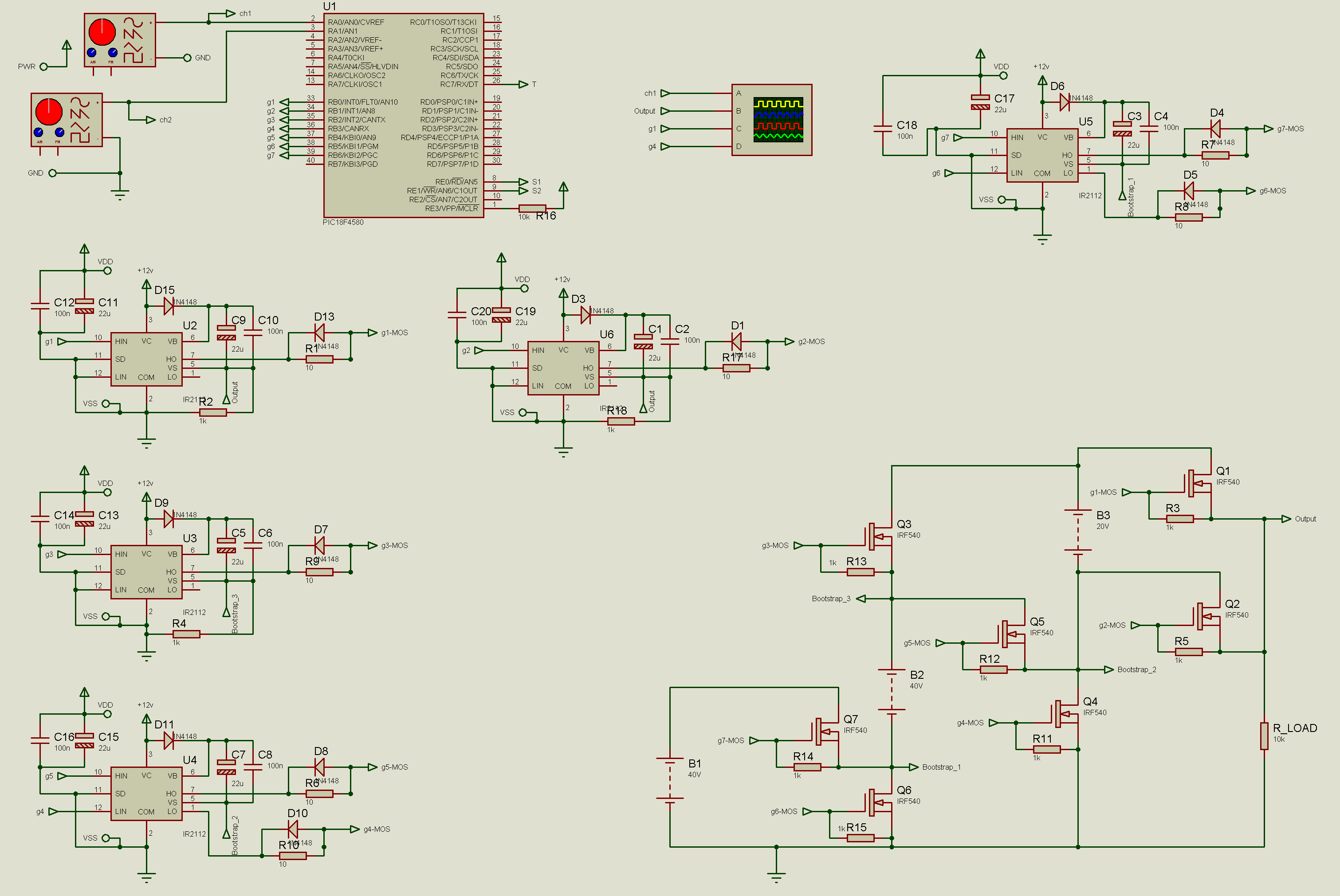This screenshot has width=1340, height=896.
Task: Select the ch1 signal generator red knob
Action: click(102, 32)
